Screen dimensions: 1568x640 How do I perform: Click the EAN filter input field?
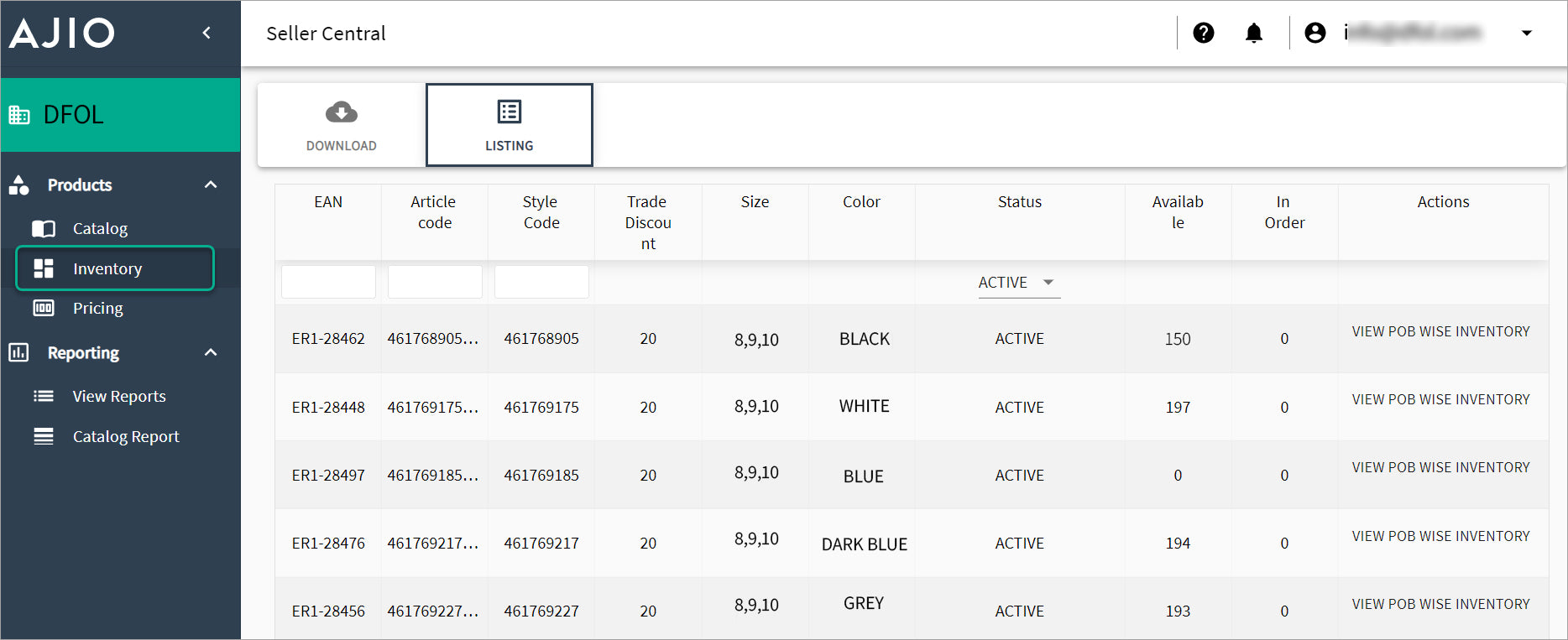(x=328, y=282)
